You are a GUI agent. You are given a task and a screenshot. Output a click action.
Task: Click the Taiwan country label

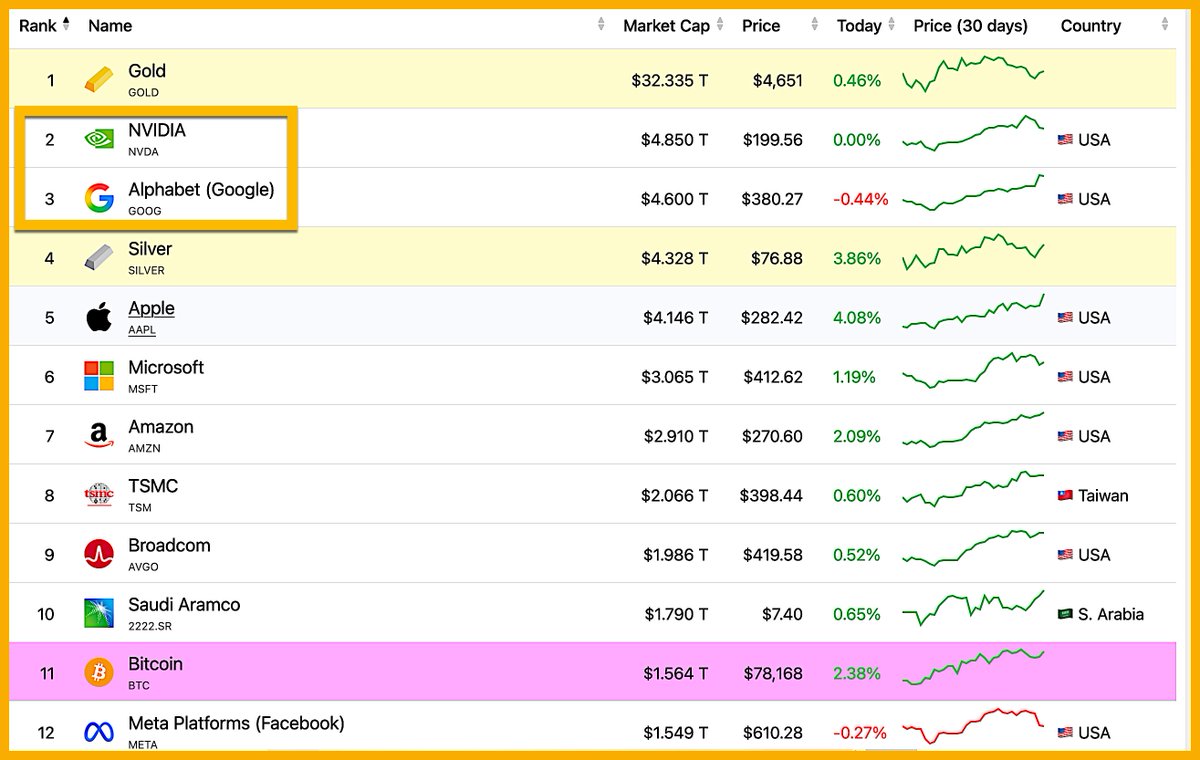[1103, 495]
